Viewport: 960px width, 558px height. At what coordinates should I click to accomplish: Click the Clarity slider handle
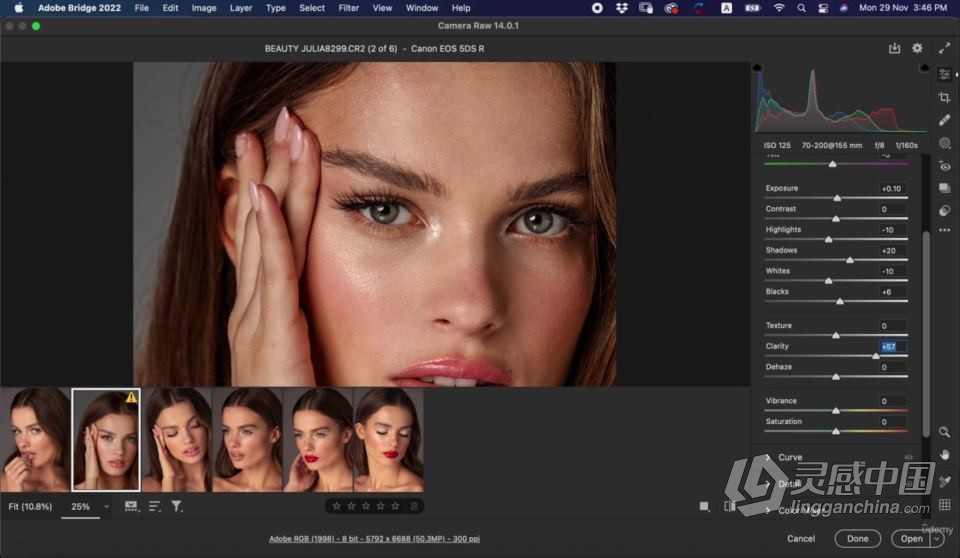coord(876,355)
